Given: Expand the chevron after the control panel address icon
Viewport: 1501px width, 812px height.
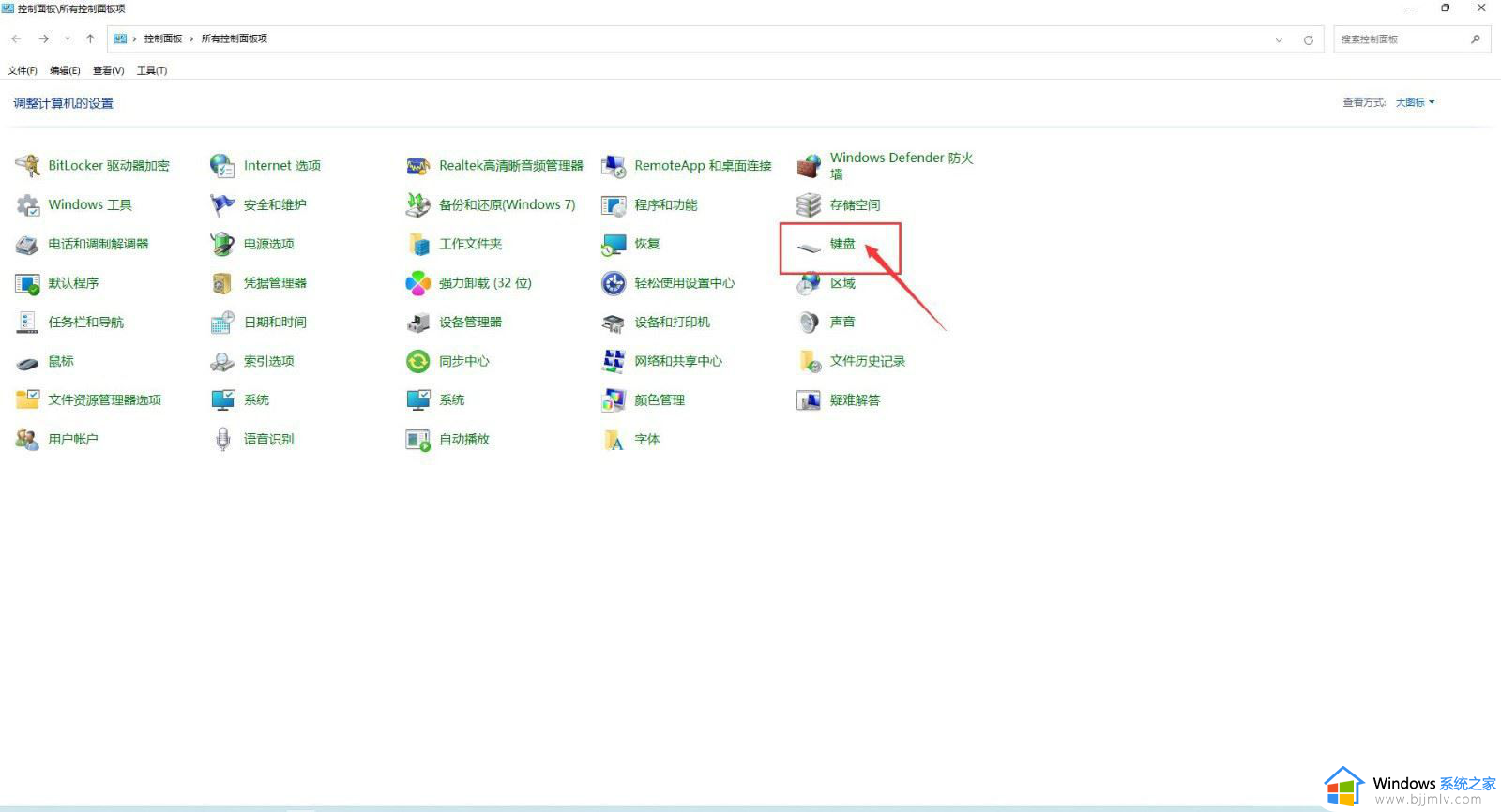Looking at the screenshot, I should pyautogui.click(x=134, y=39).
